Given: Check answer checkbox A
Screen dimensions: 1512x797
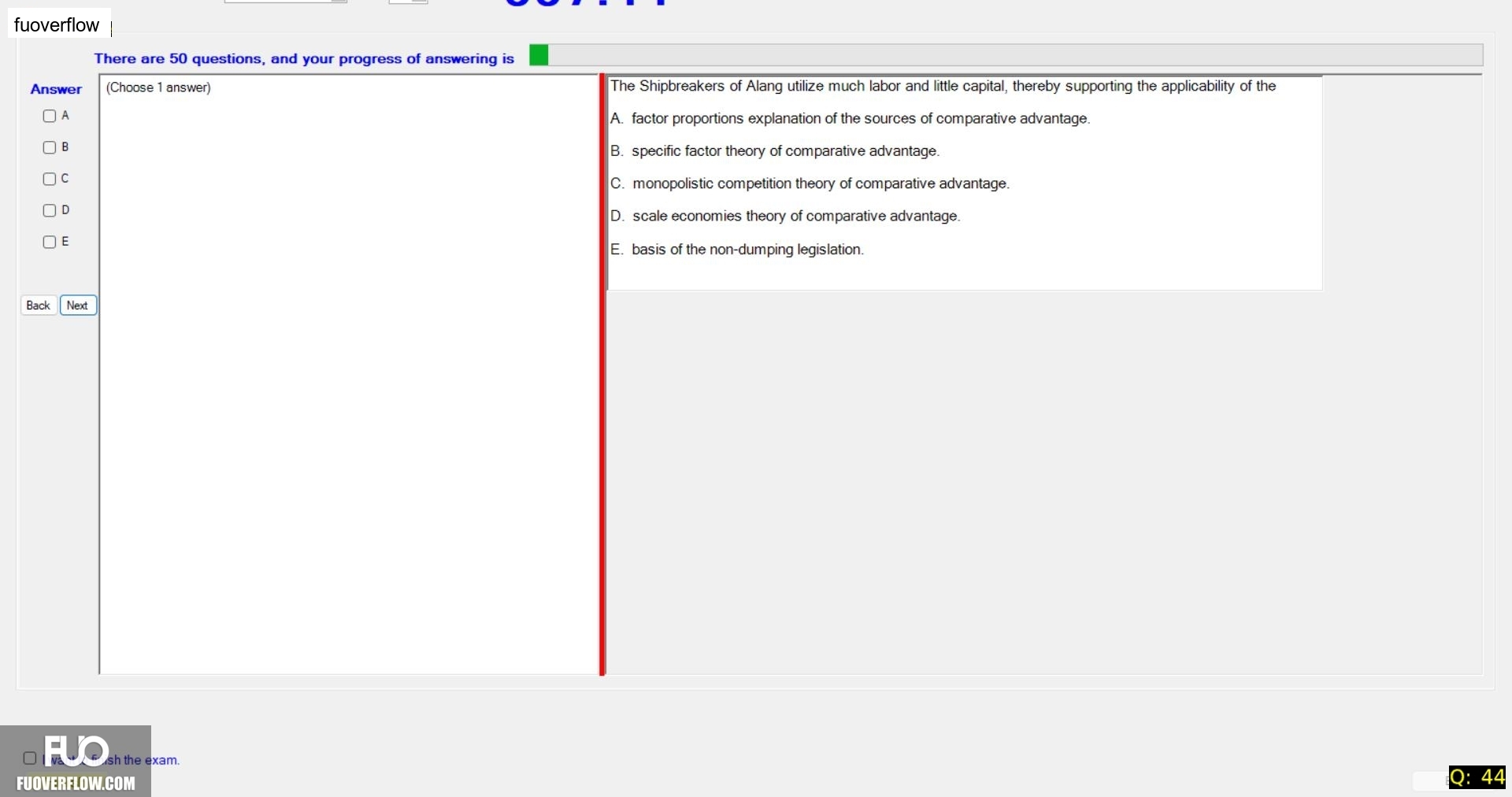Looking at the screenshot, I should point(50,116).
